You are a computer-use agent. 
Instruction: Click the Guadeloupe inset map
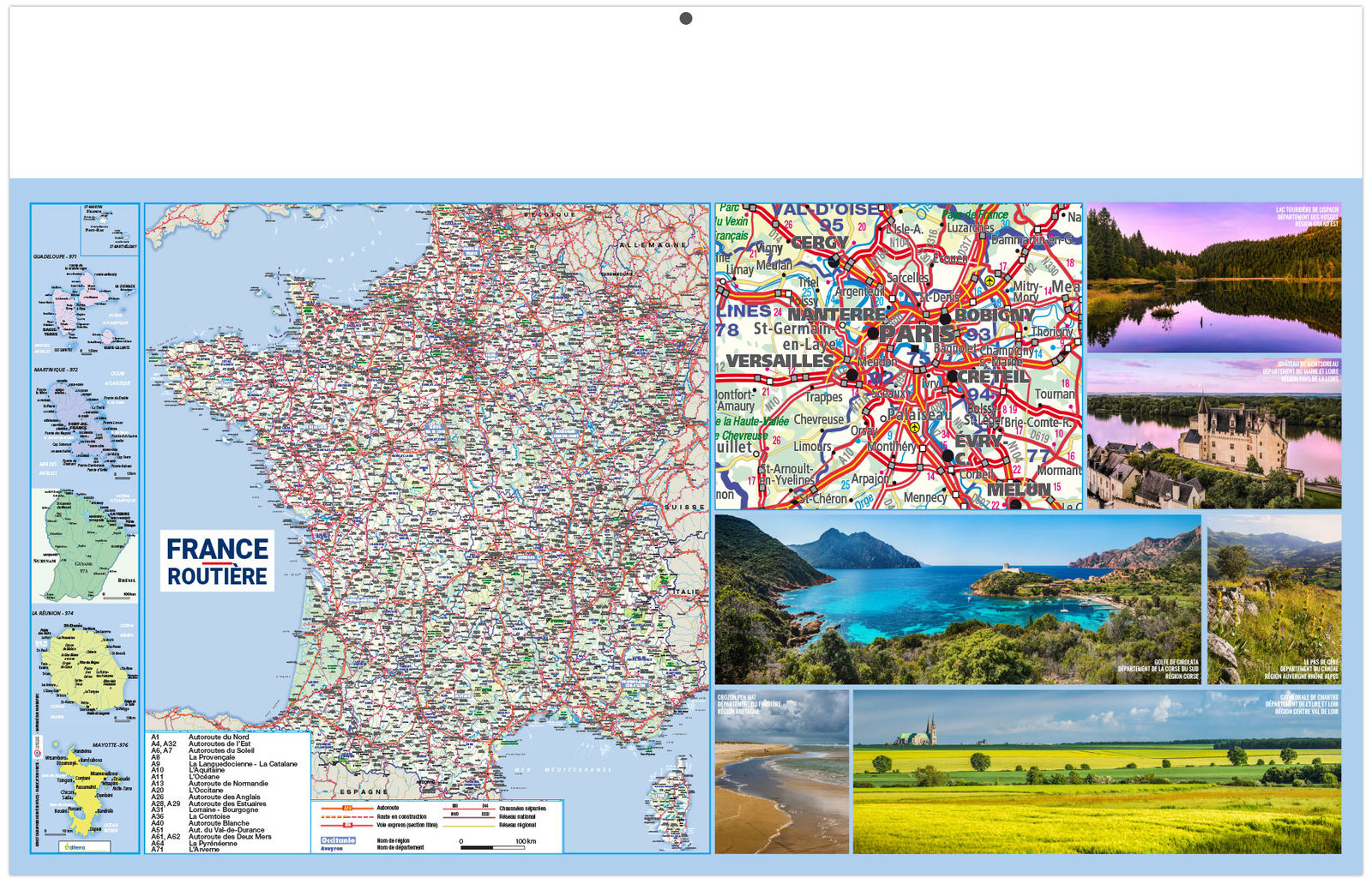84,306
